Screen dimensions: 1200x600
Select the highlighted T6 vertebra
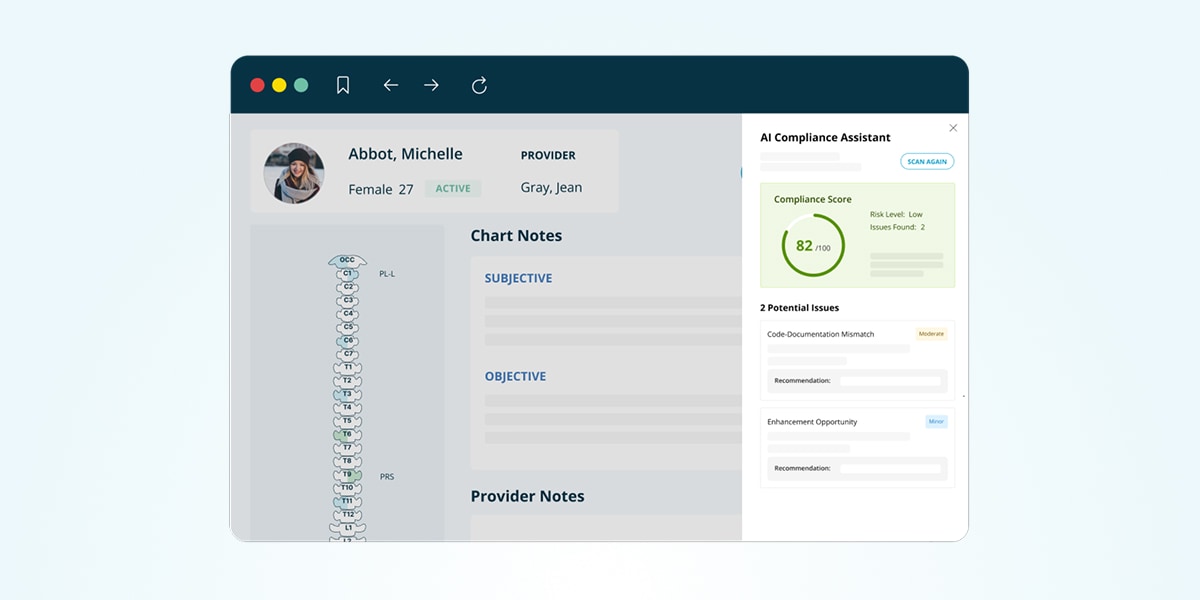345,432
